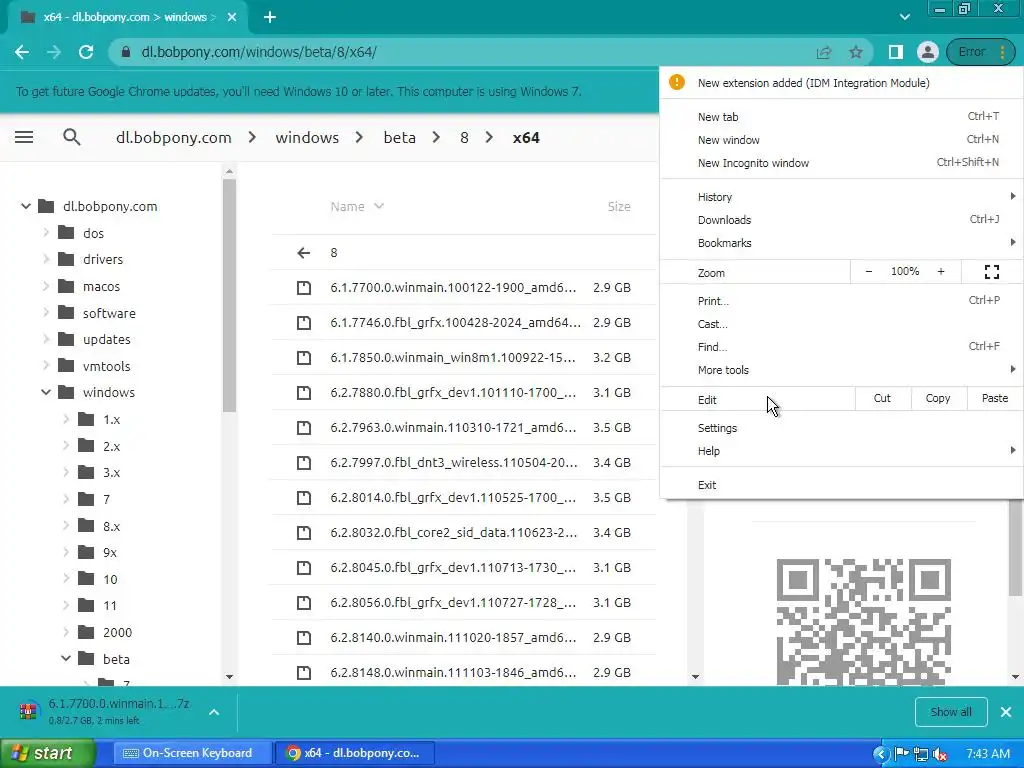This screenshot has width=1024, height=768.
Task: Open the side panel icon in toolbar
Action: click(x=895, y=52)
